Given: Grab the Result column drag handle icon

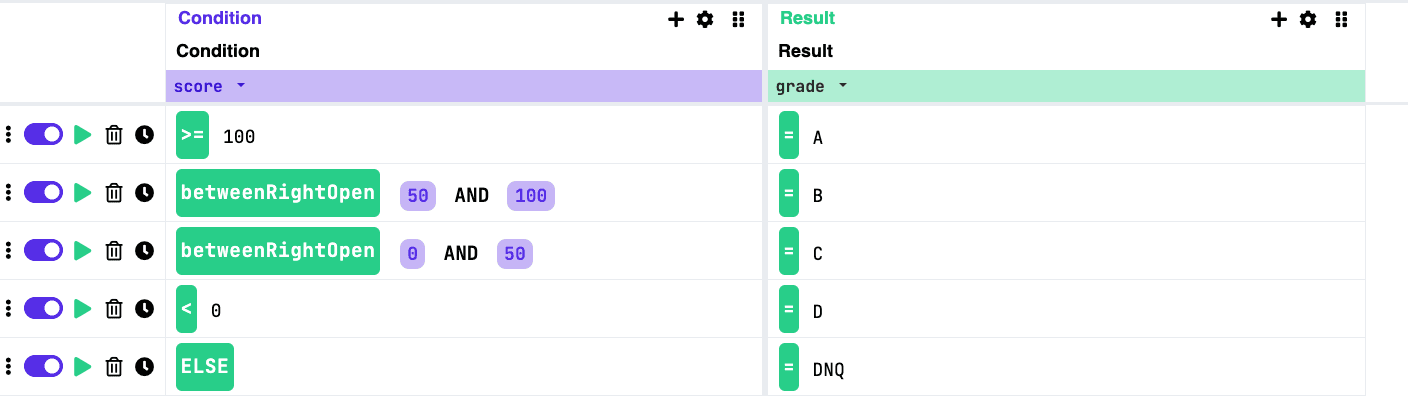Looking at the screenshot, I should coord(1342,19).
